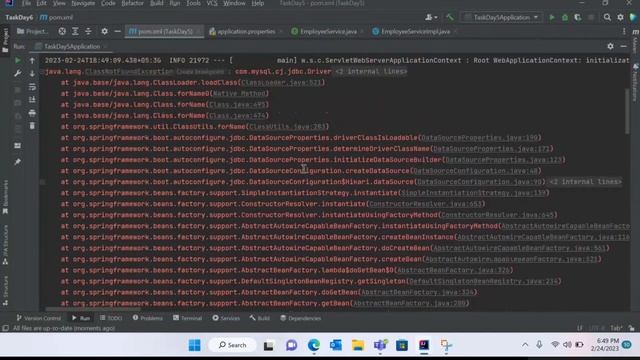Collapse all in Project view

pos(88,31)
